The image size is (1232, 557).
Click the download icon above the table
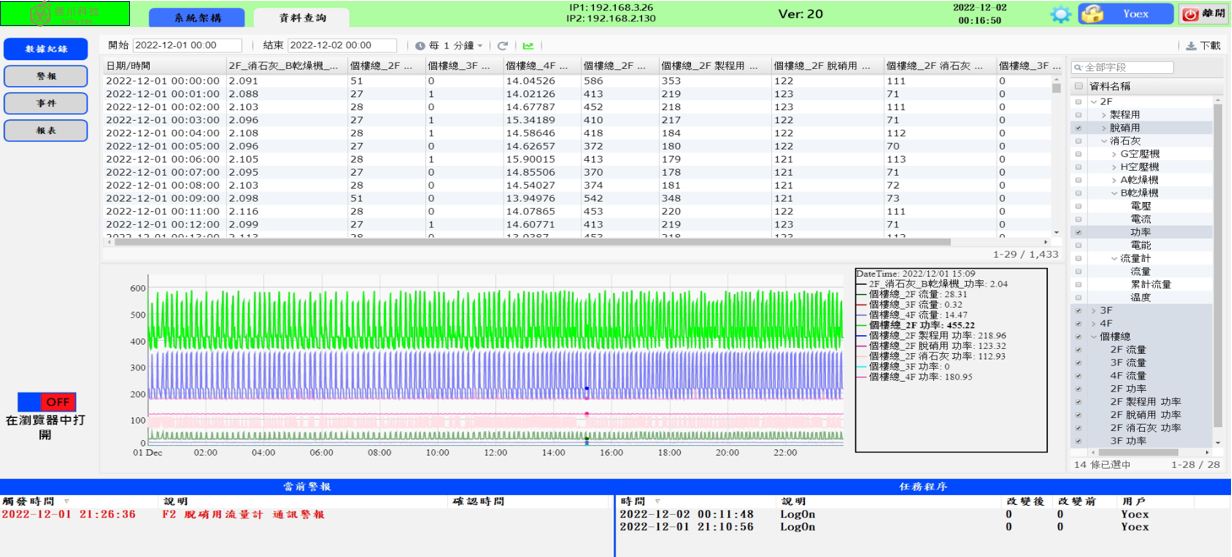click(x=1191, y=46)
